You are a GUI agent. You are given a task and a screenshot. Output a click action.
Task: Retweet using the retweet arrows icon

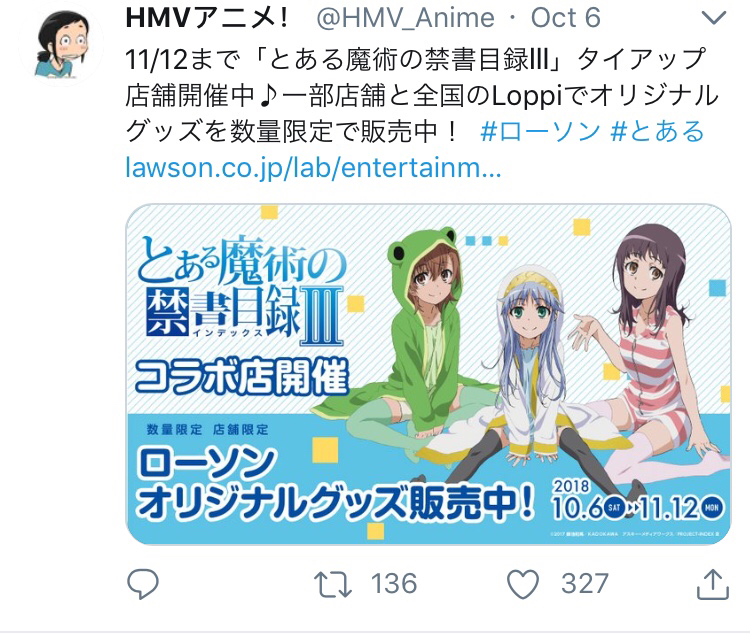pos(333,585)
